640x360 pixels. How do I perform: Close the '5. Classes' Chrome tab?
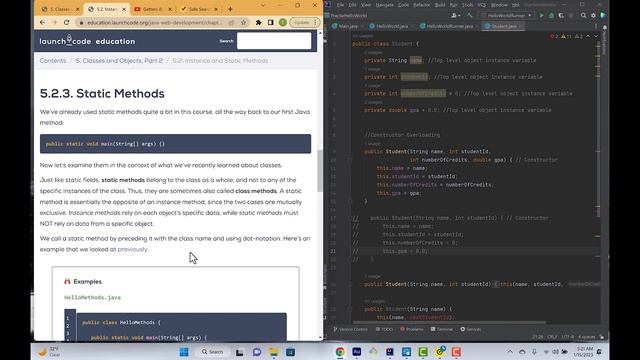click(77, 9)
